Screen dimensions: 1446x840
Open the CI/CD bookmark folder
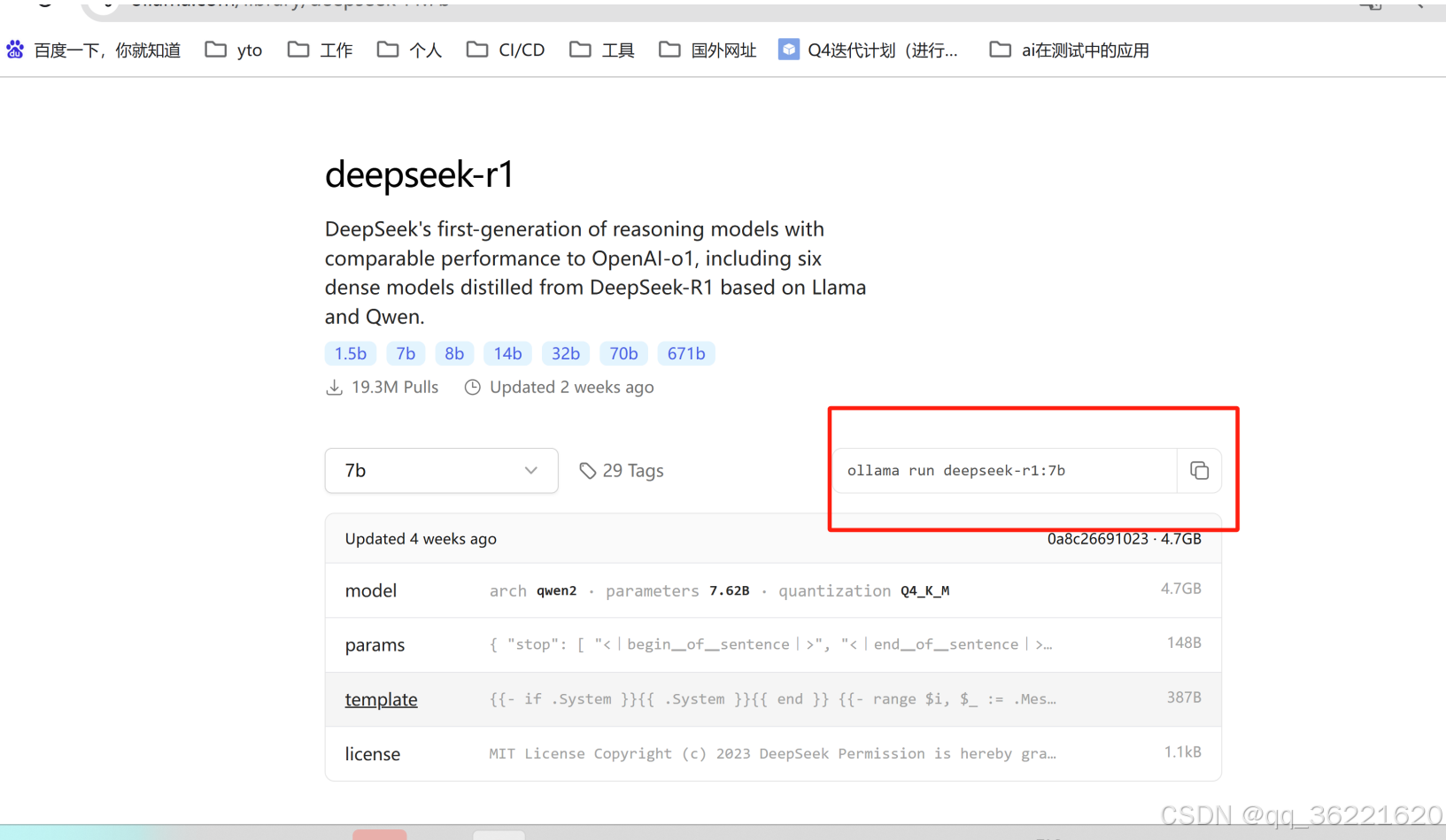(x=506, y=50)
